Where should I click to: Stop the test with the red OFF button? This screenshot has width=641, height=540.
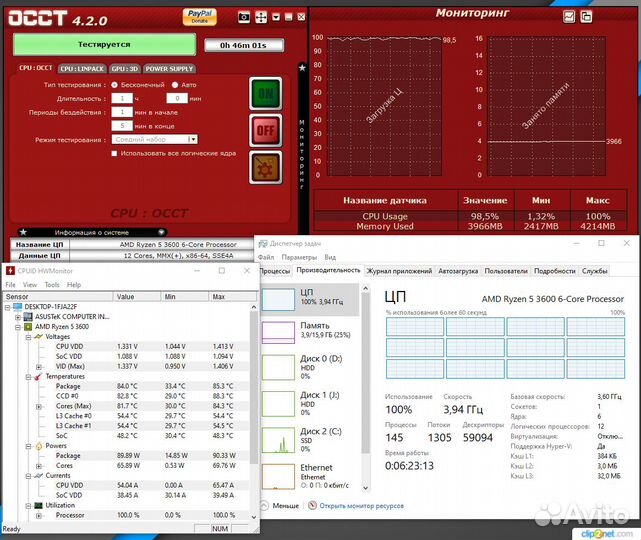pyautogui.click(x=266, y=130)
